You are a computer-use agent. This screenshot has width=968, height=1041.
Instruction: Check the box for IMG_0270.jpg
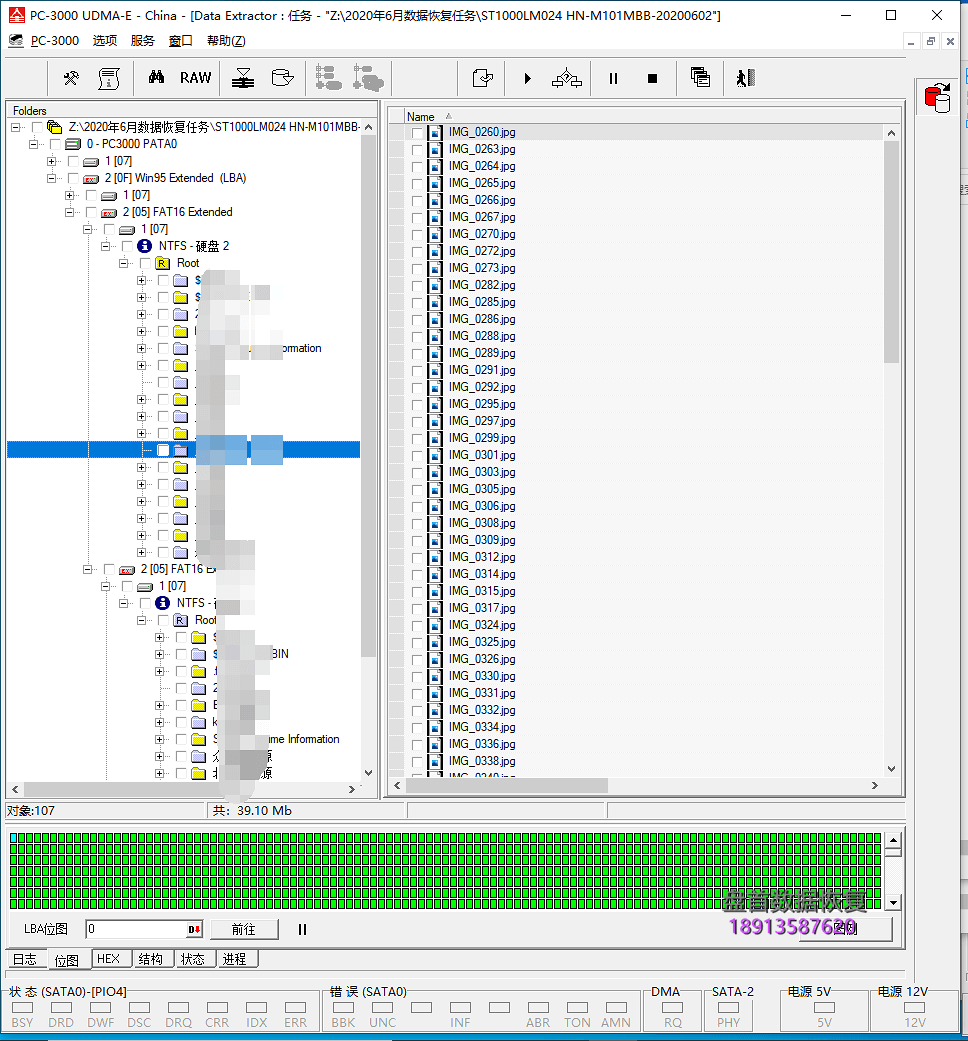417,234
